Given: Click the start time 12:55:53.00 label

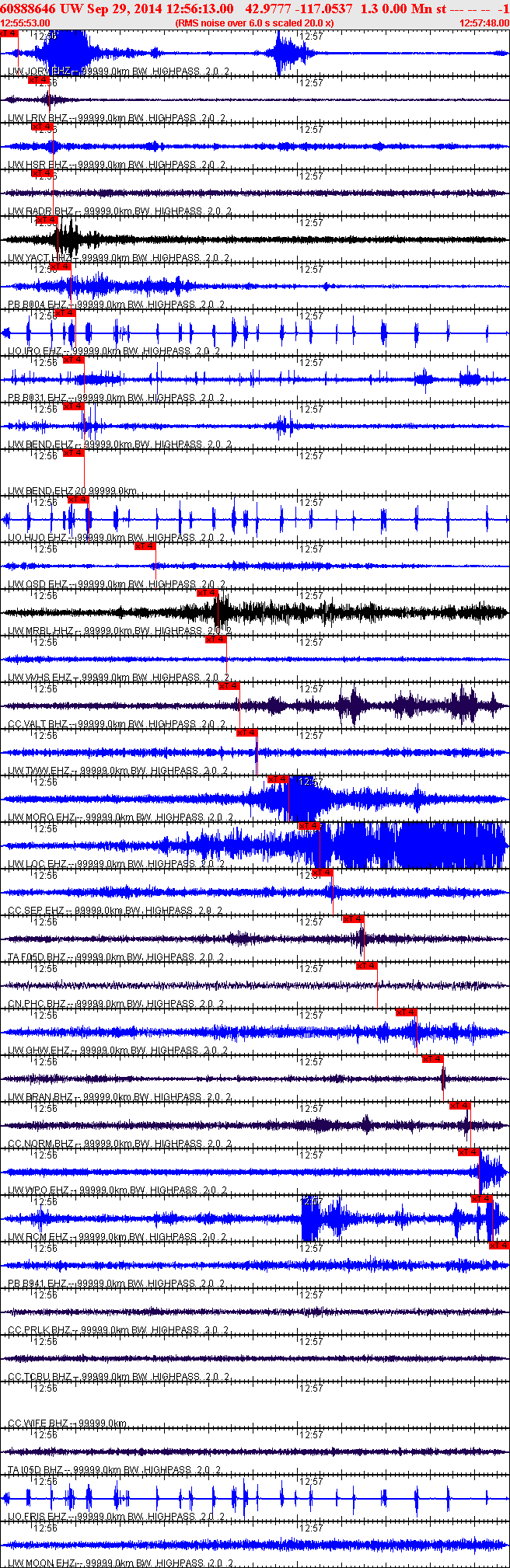Looking at the screenshot, I should click(x=25, y=23).
